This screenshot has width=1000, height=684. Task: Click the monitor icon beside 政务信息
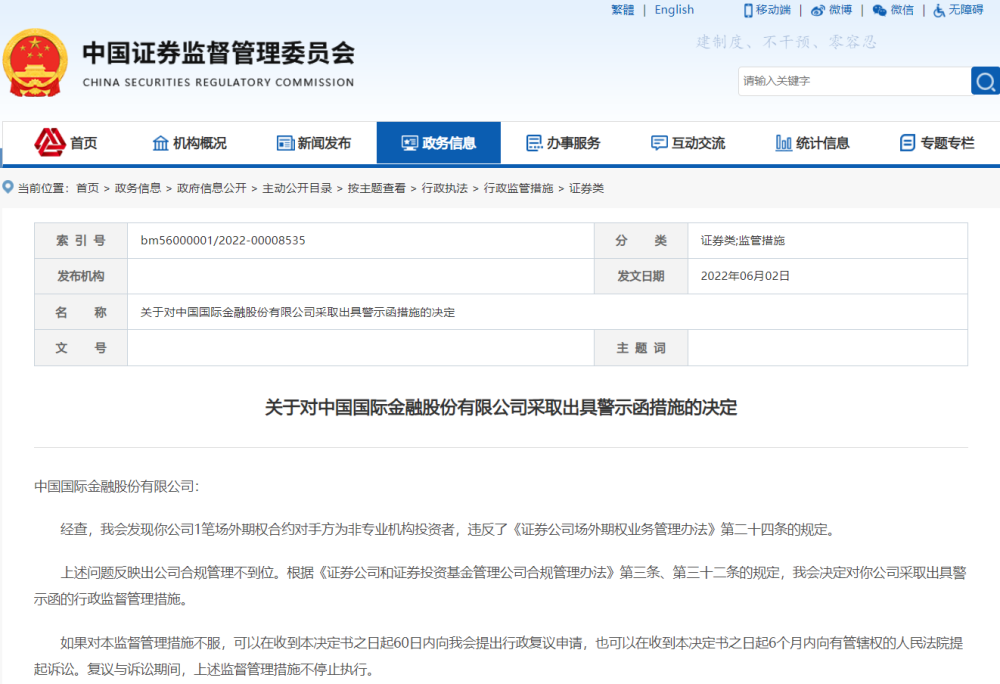tap(409, 143)
